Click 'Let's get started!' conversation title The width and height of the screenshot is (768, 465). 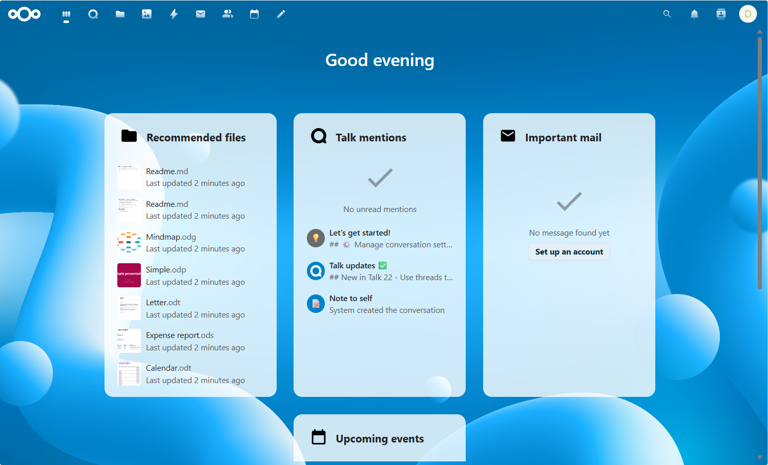click(x=360, y=233)
